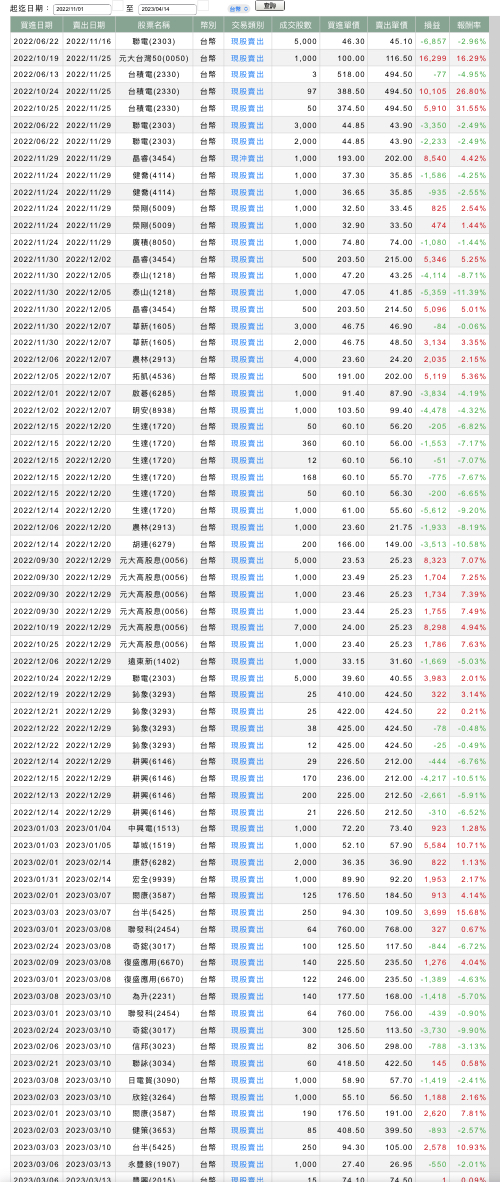
Task: Sort by the 買進日期 column header
Action: (x=36, y=25)
